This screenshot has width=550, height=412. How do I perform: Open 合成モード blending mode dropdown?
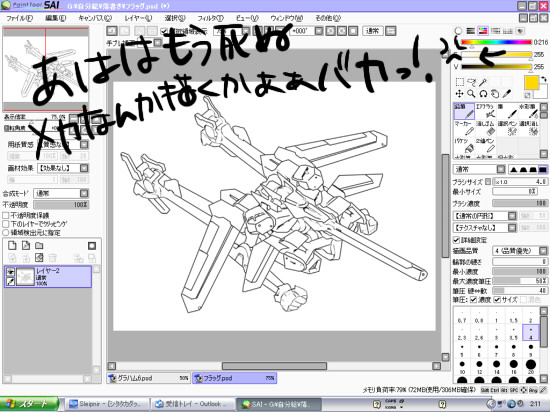84,193
